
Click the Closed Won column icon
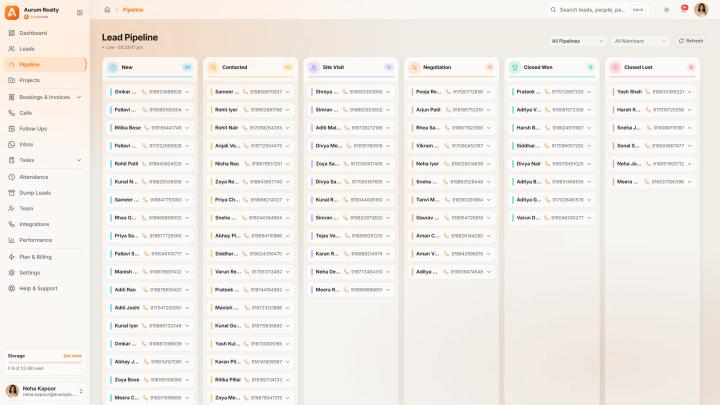(515, 68)
